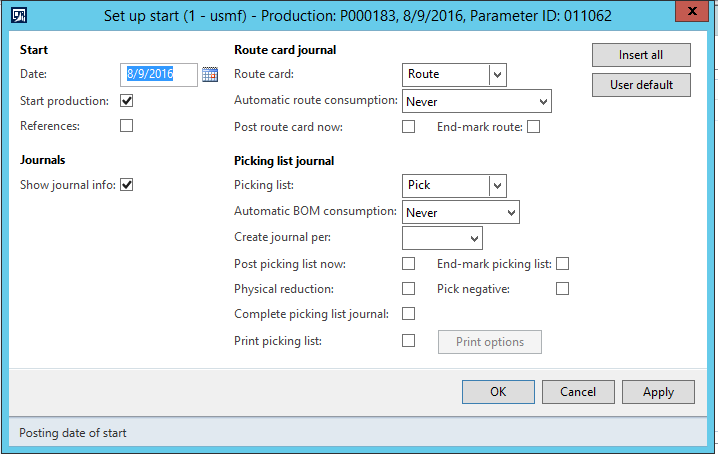Enable the End-mark route checkbox

tap(533, 127)
